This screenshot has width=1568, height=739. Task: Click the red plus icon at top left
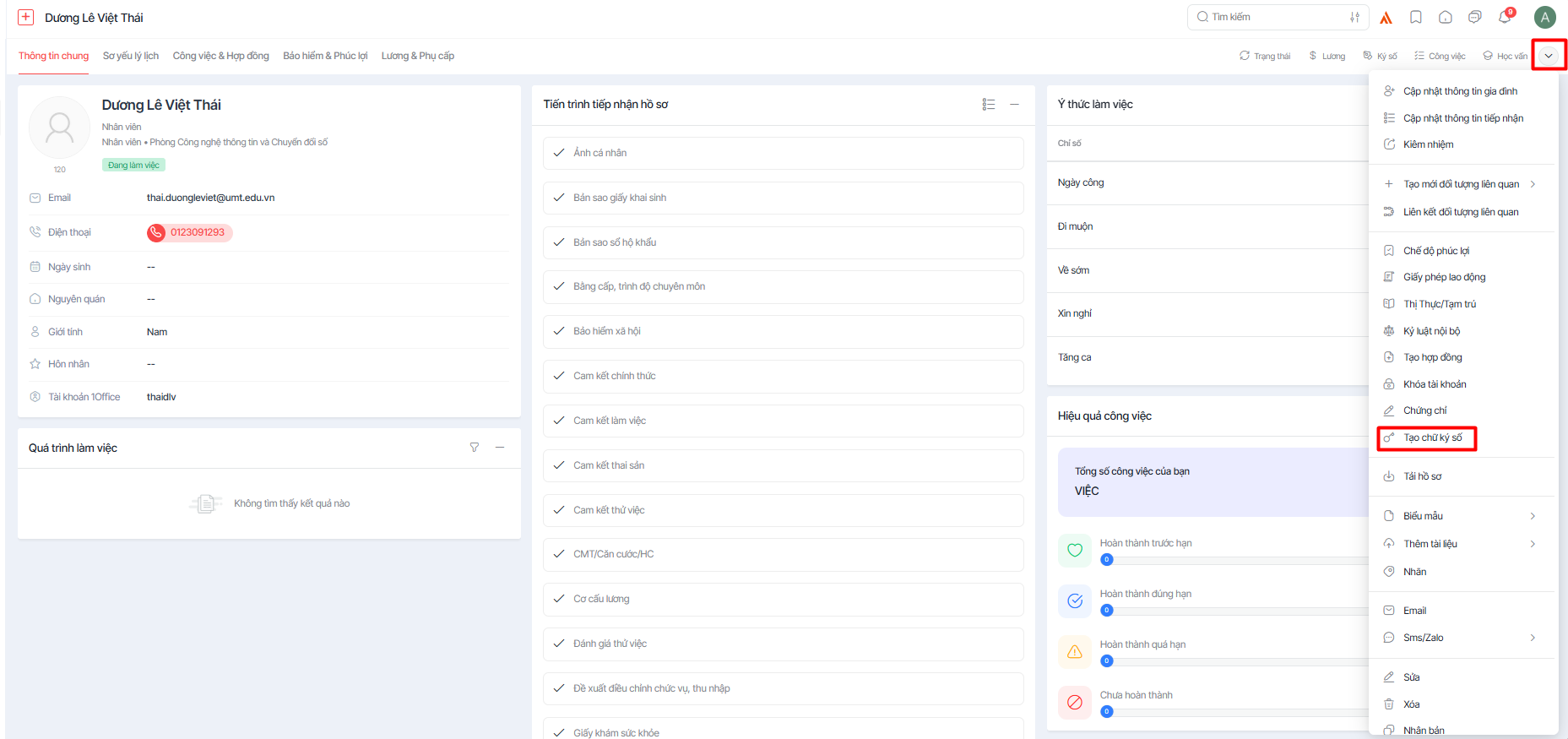pyautogui.click(x=26, y=18)
